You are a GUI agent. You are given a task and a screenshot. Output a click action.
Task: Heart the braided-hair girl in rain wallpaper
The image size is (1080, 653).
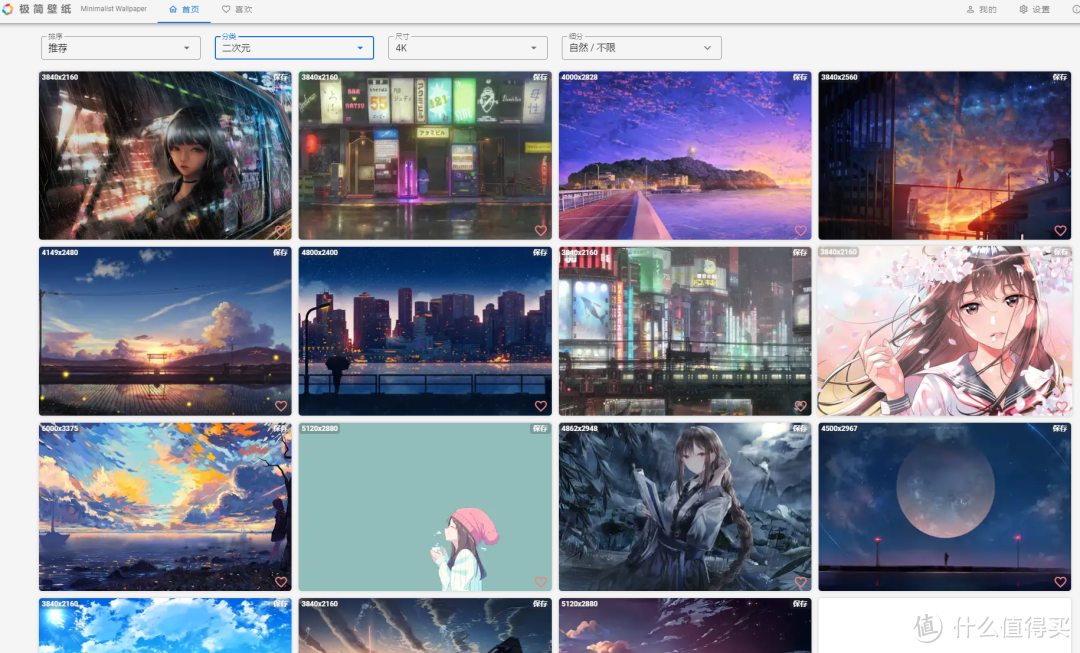[800, 582]
